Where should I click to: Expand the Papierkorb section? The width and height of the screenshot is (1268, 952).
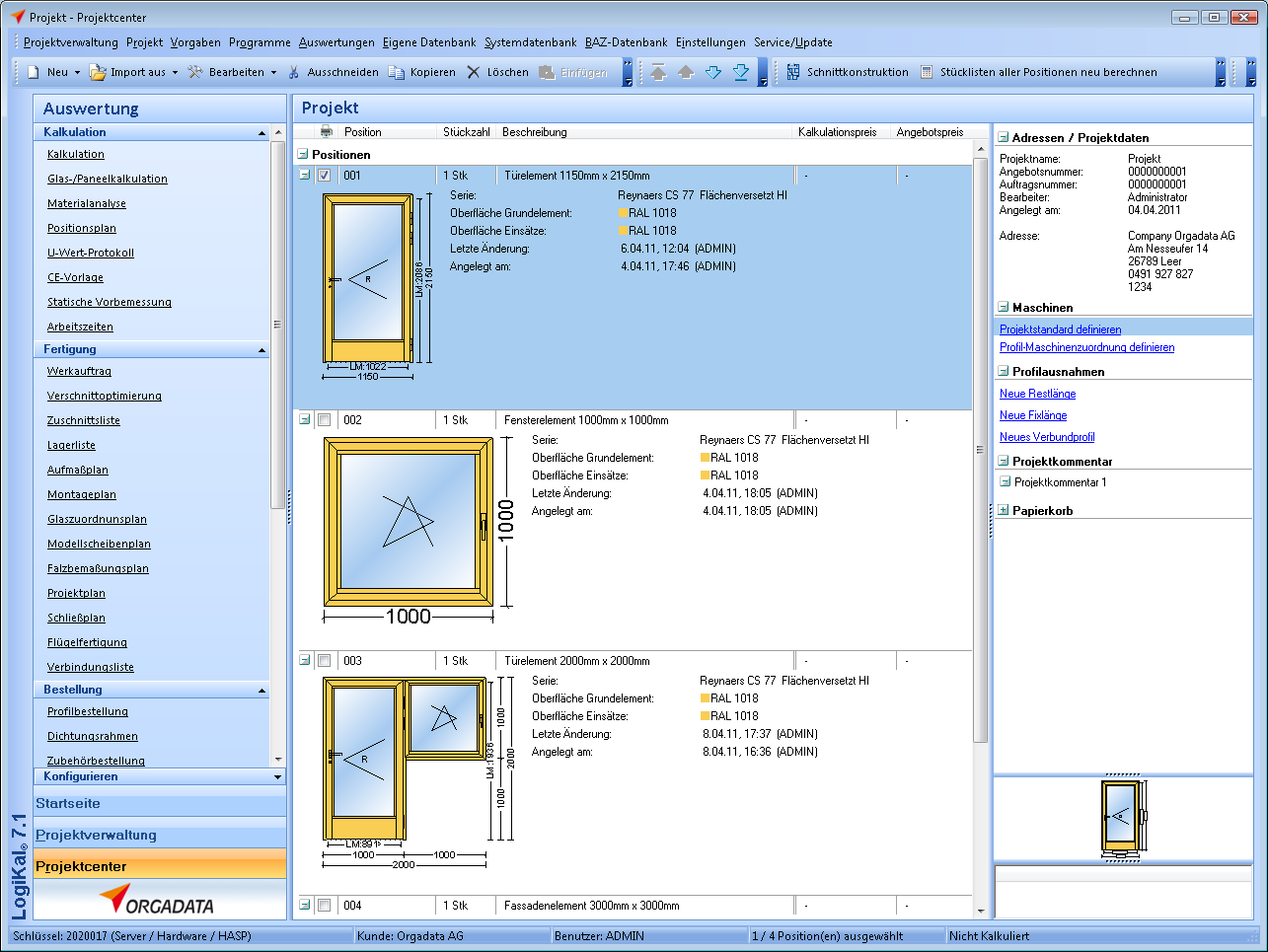1004,511
